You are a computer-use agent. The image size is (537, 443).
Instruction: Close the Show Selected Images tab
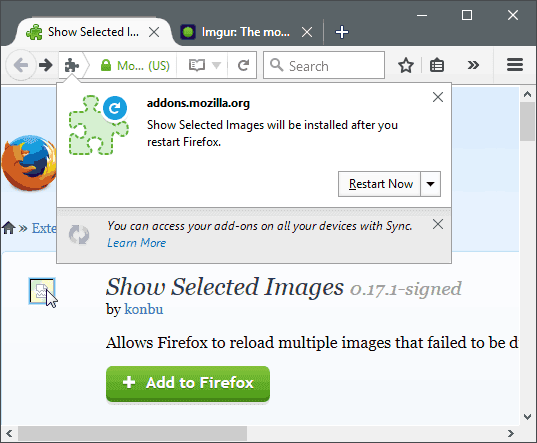154,32
